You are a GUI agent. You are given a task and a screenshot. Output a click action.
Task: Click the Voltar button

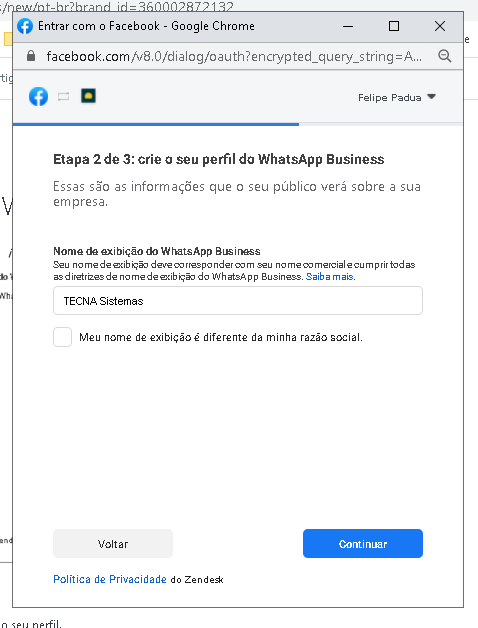[113, 543]
